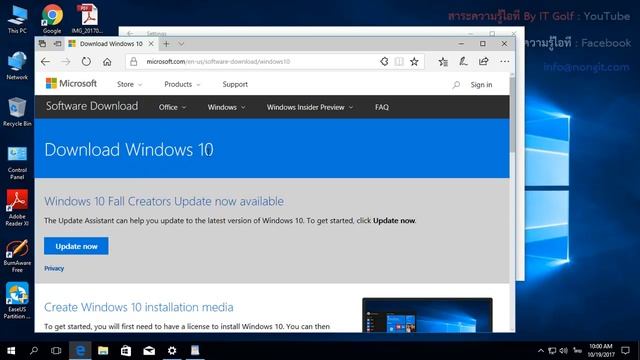Share this web page
Viewport: 640px width, 360px height.
[x=484, y=62]
